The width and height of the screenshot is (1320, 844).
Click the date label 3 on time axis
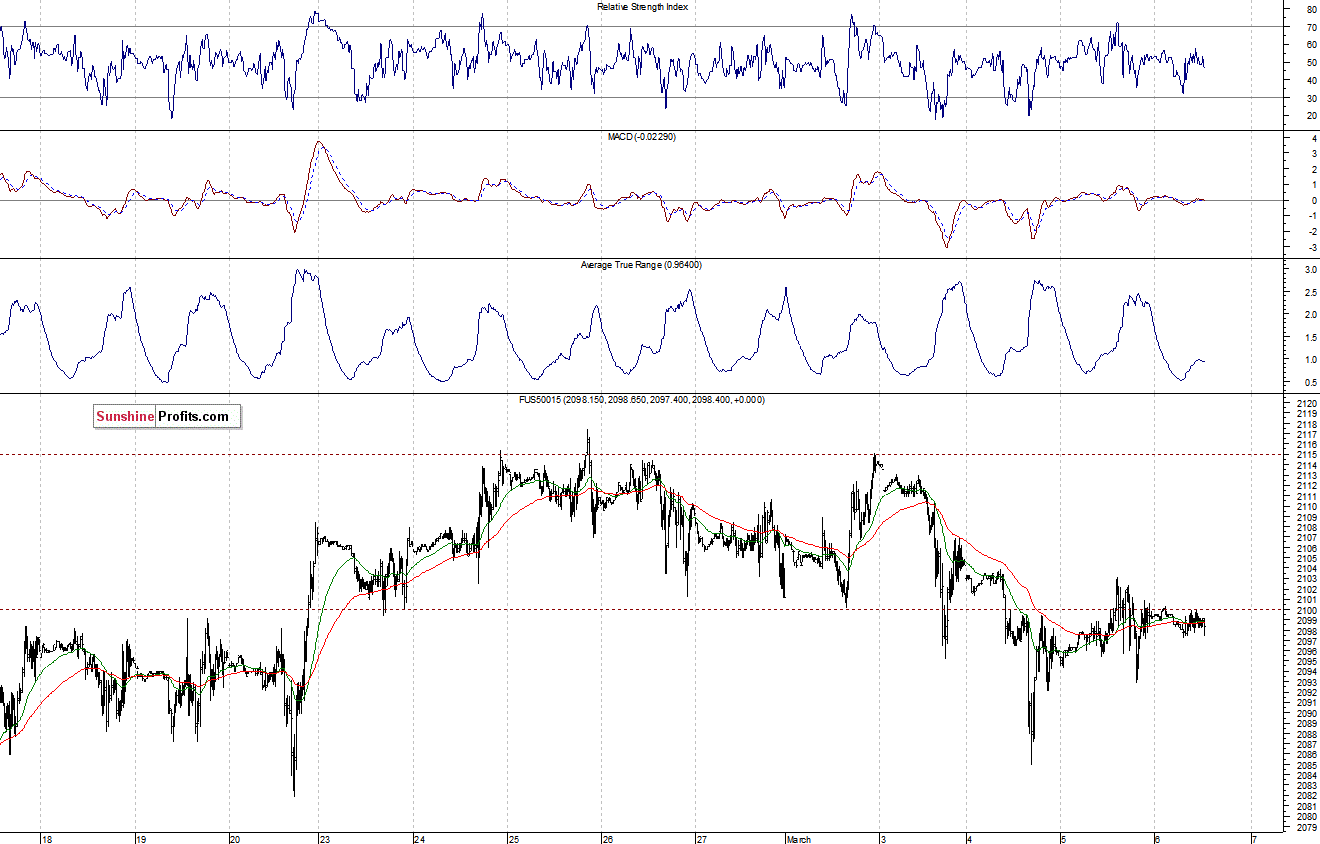click(883, 838)
